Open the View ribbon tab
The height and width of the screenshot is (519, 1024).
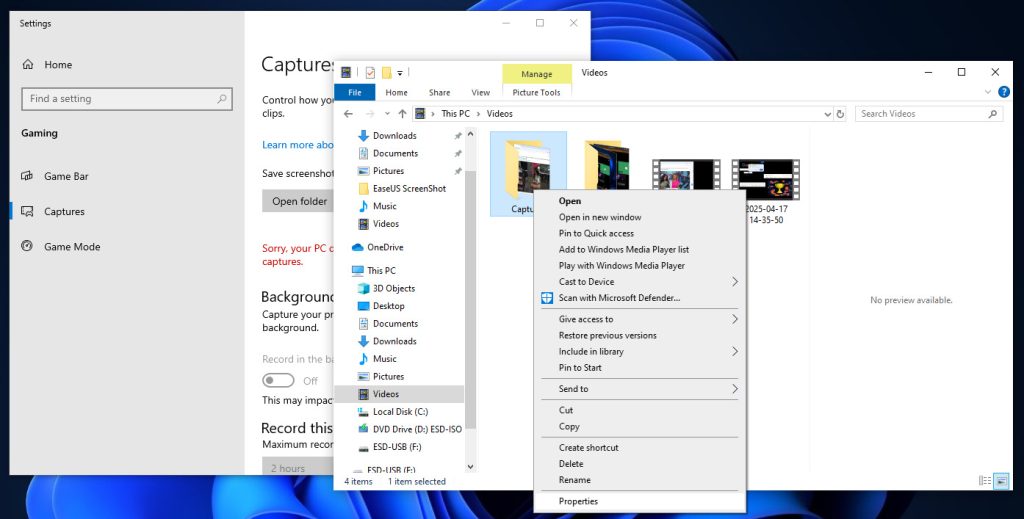click(481, 93)
